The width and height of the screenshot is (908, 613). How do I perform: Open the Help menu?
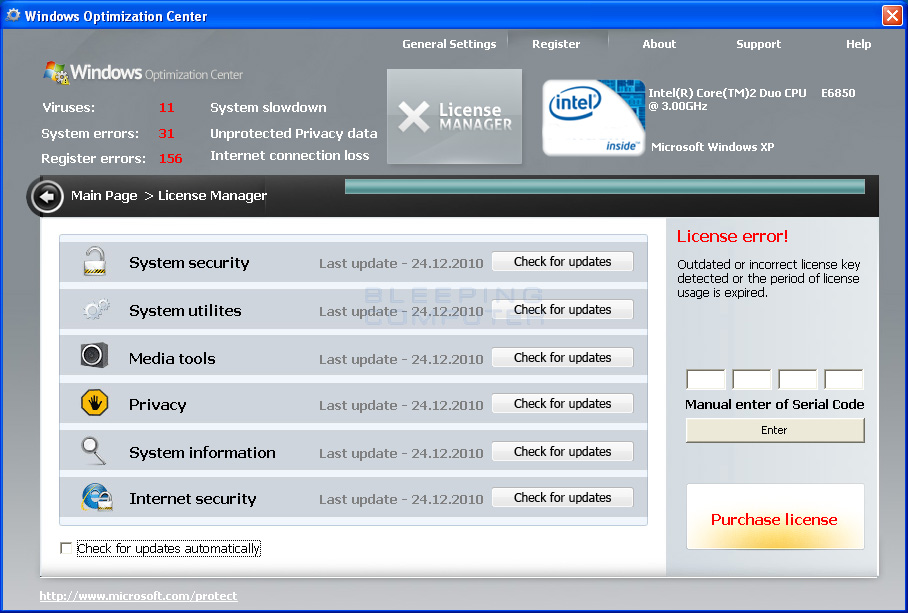click(x=858, y=44)
